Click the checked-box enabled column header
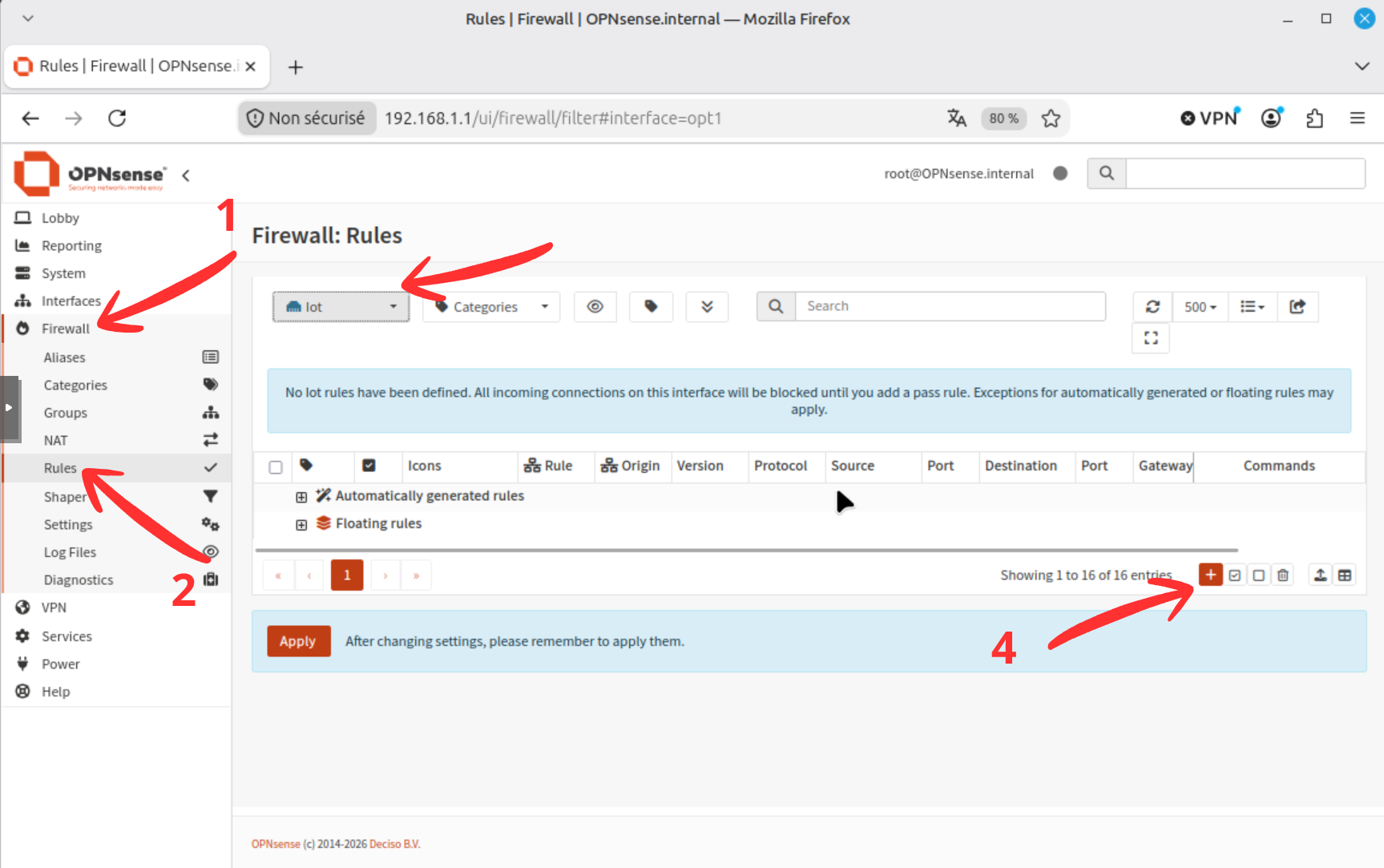The width and height of the screenshot is (1384, 868). click(369, 465)
